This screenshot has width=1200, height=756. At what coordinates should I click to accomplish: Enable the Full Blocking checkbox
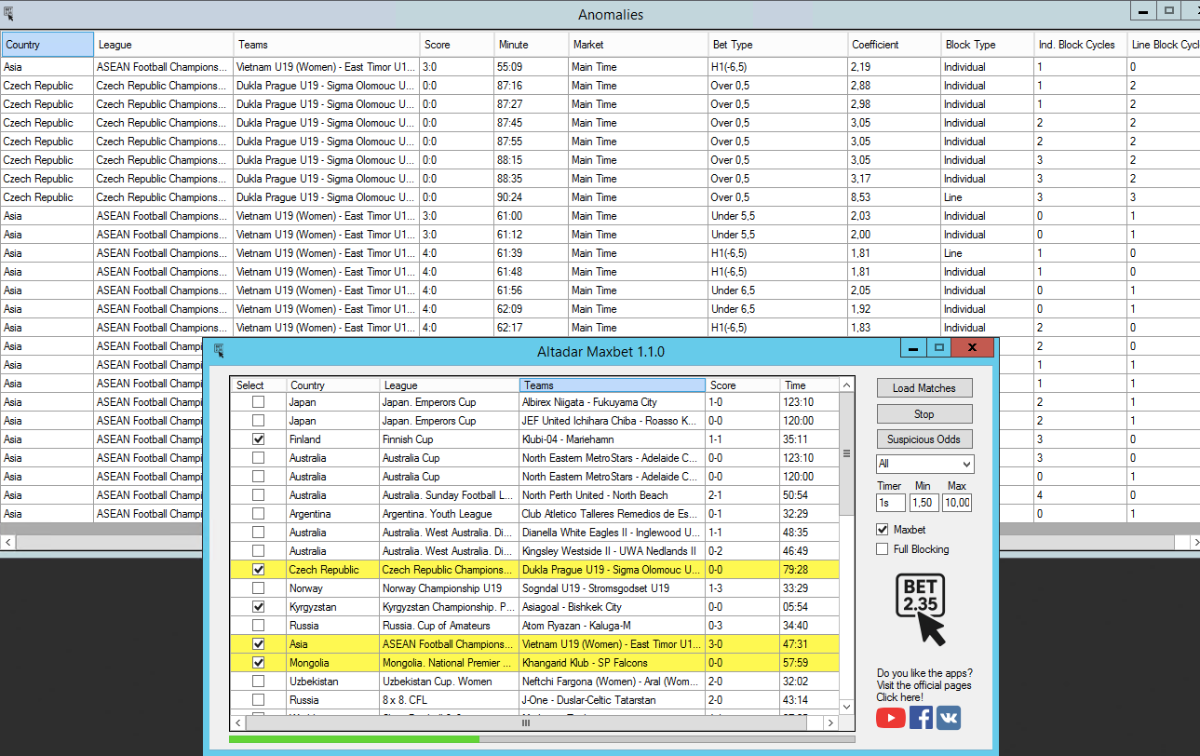882,549
